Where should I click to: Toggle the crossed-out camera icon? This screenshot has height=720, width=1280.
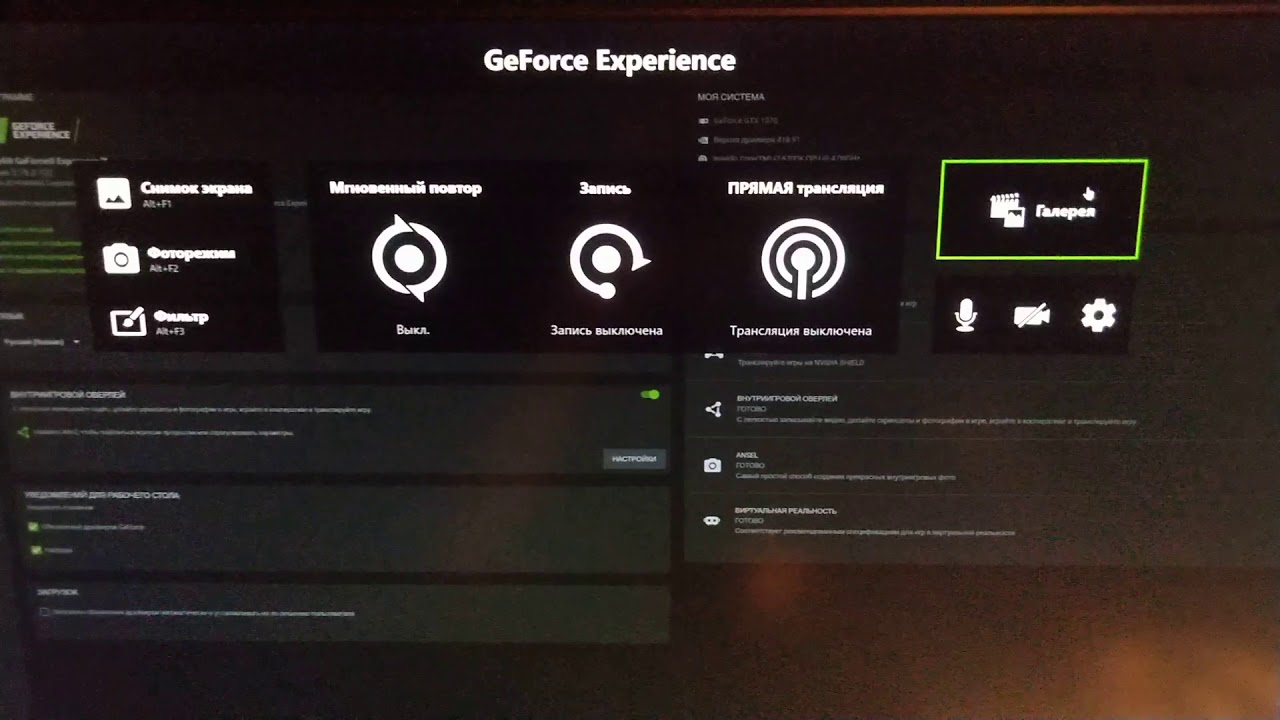[x=1031, y=316]
